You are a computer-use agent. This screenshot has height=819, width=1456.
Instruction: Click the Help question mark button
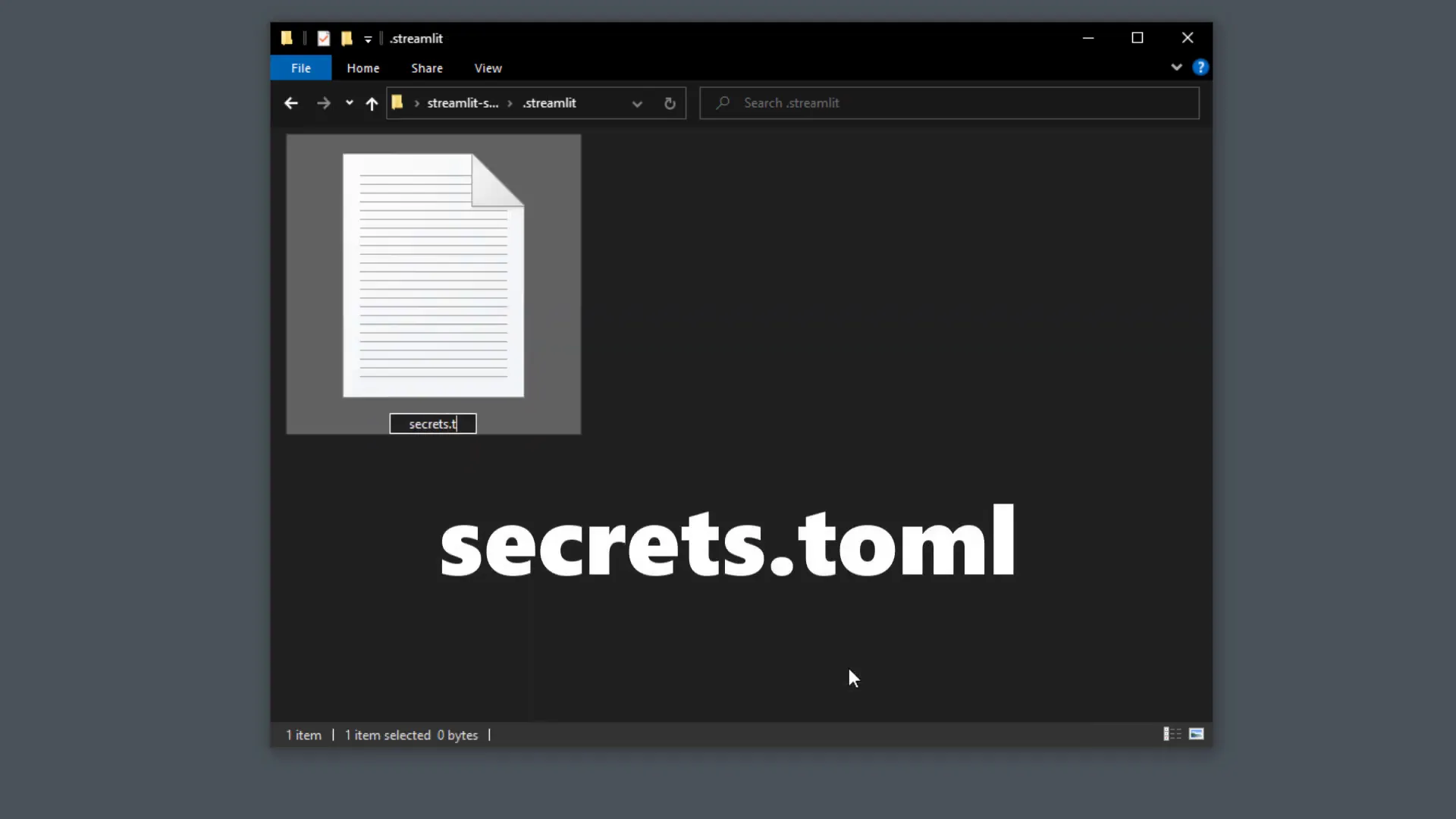pyautogui.click(x=1200, y=67)
